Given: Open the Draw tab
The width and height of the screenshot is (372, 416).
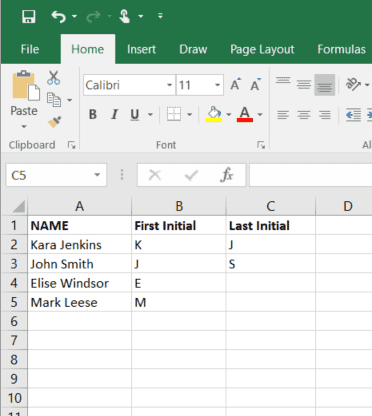Looking at the screenshot, I should (193, 49).
